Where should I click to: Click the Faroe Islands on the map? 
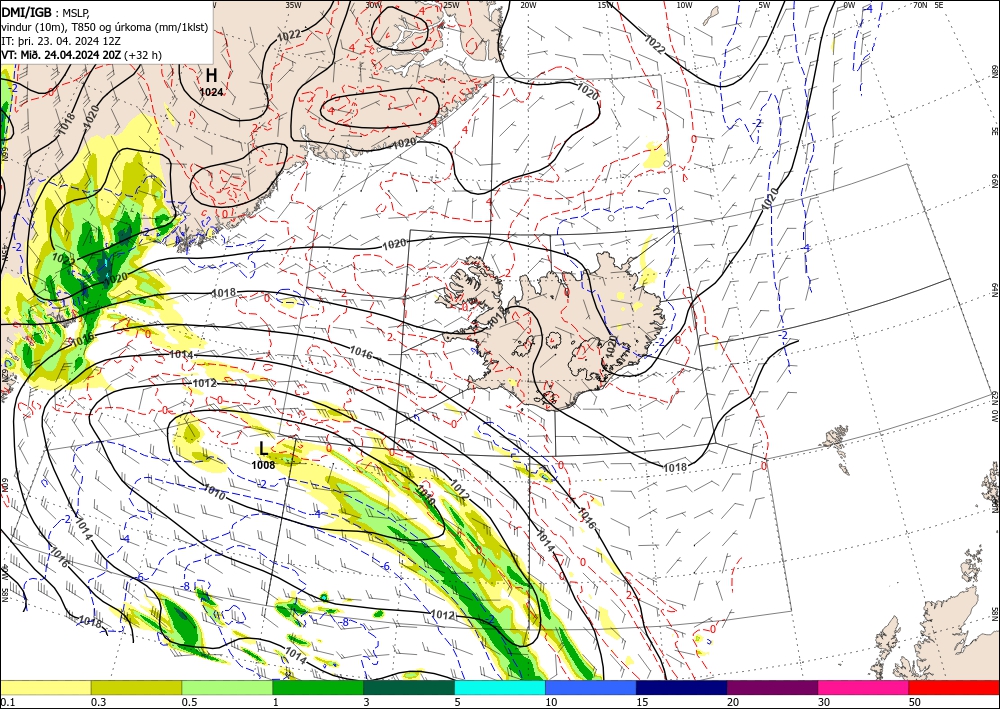[x=835, y=437]
